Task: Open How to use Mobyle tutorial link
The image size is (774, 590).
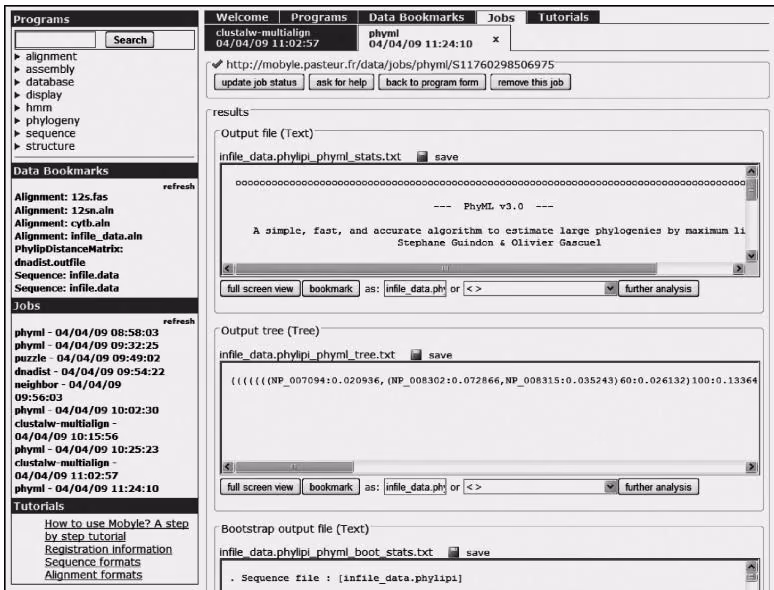Action: [x=116, y=530]
